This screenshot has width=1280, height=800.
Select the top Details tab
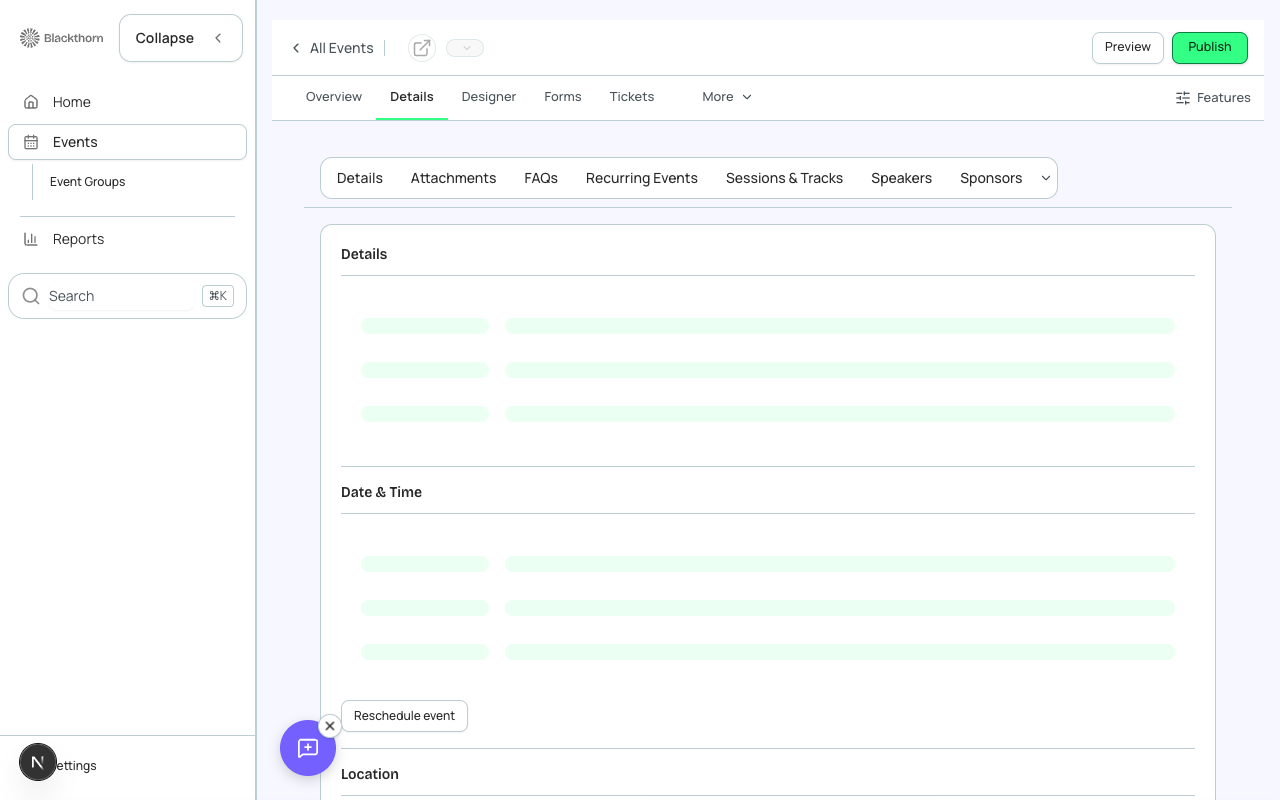pyautogui.click(x=412, y=97)
